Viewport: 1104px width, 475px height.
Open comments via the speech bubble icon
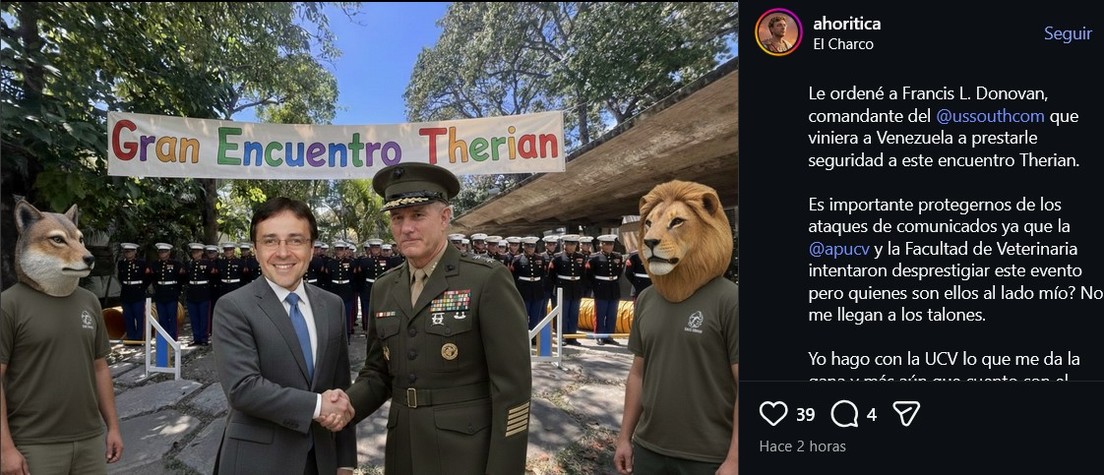coord(843,414)
